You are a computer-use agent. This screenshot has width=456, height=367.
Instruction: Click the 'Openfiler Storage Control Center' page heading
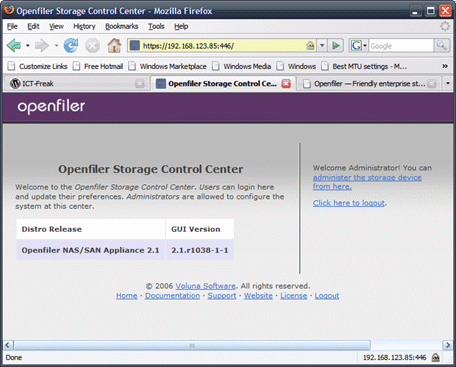tap(151, 169)
